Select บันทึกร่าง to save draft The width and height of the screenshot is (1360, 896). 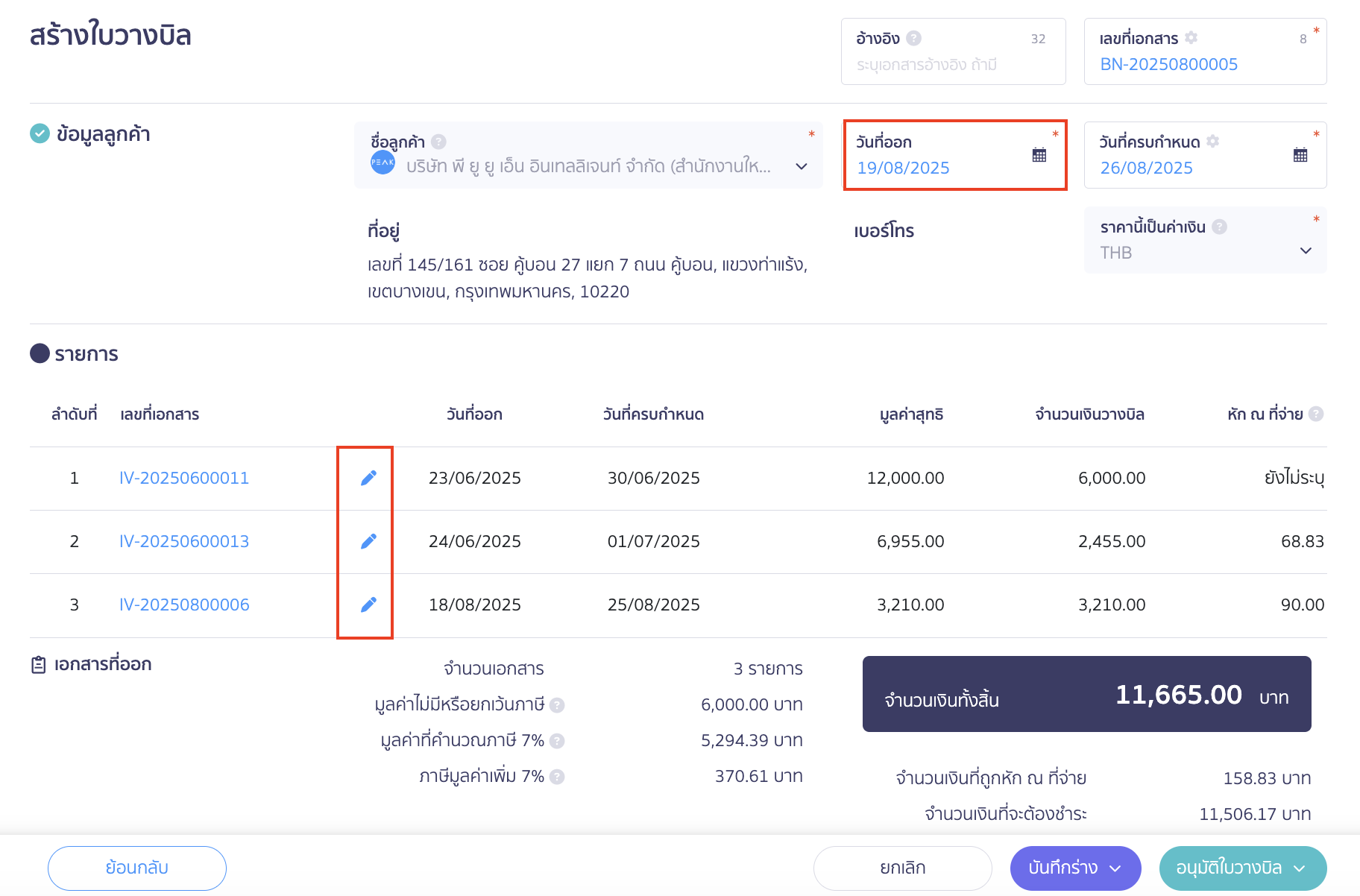(1065, 868)
